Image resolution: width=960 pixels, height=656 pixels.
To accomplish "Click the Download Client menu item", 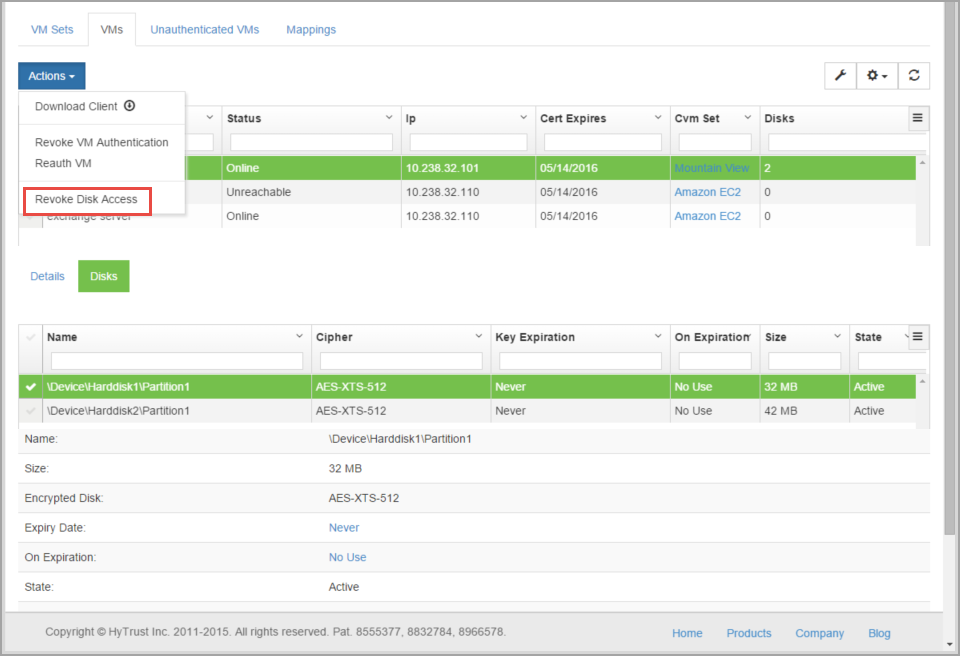I will 85,106.
